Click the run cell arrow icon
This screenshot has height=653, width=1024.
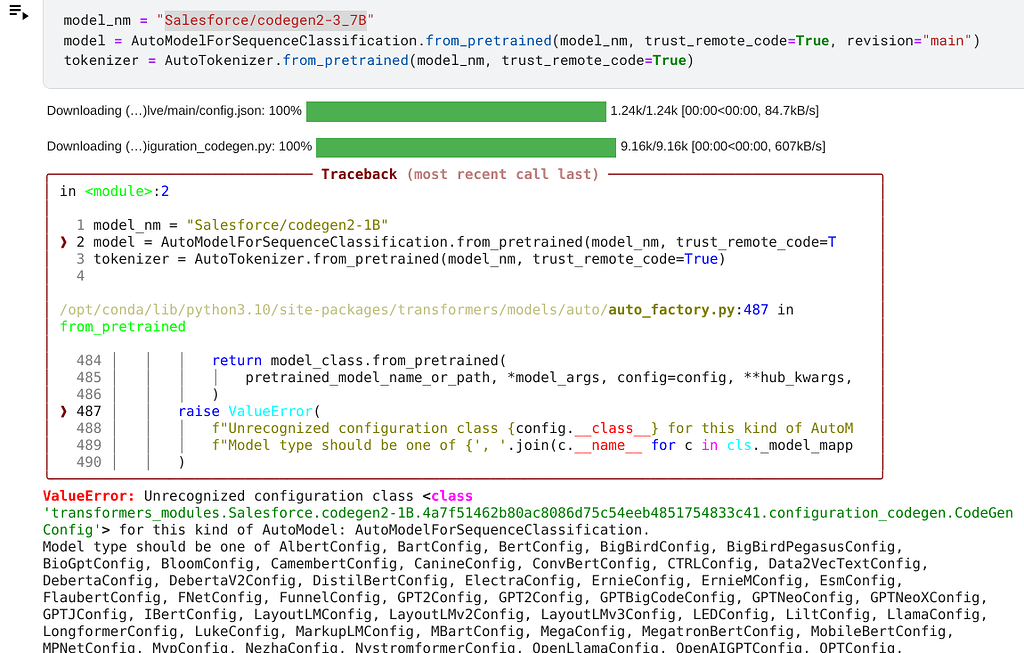(27, 17)
